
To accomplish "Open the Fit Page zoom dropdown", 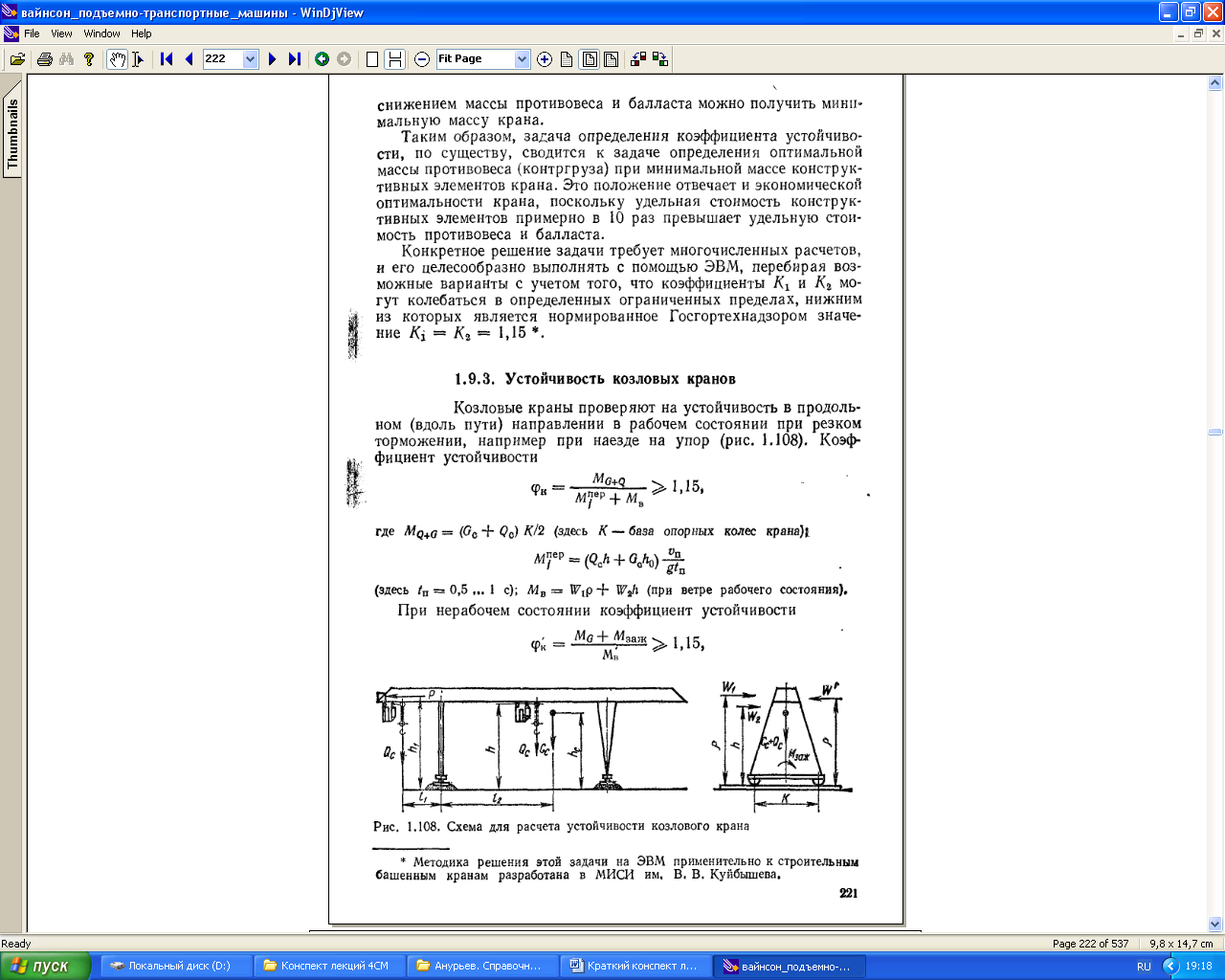I will (x=523, y=59).
